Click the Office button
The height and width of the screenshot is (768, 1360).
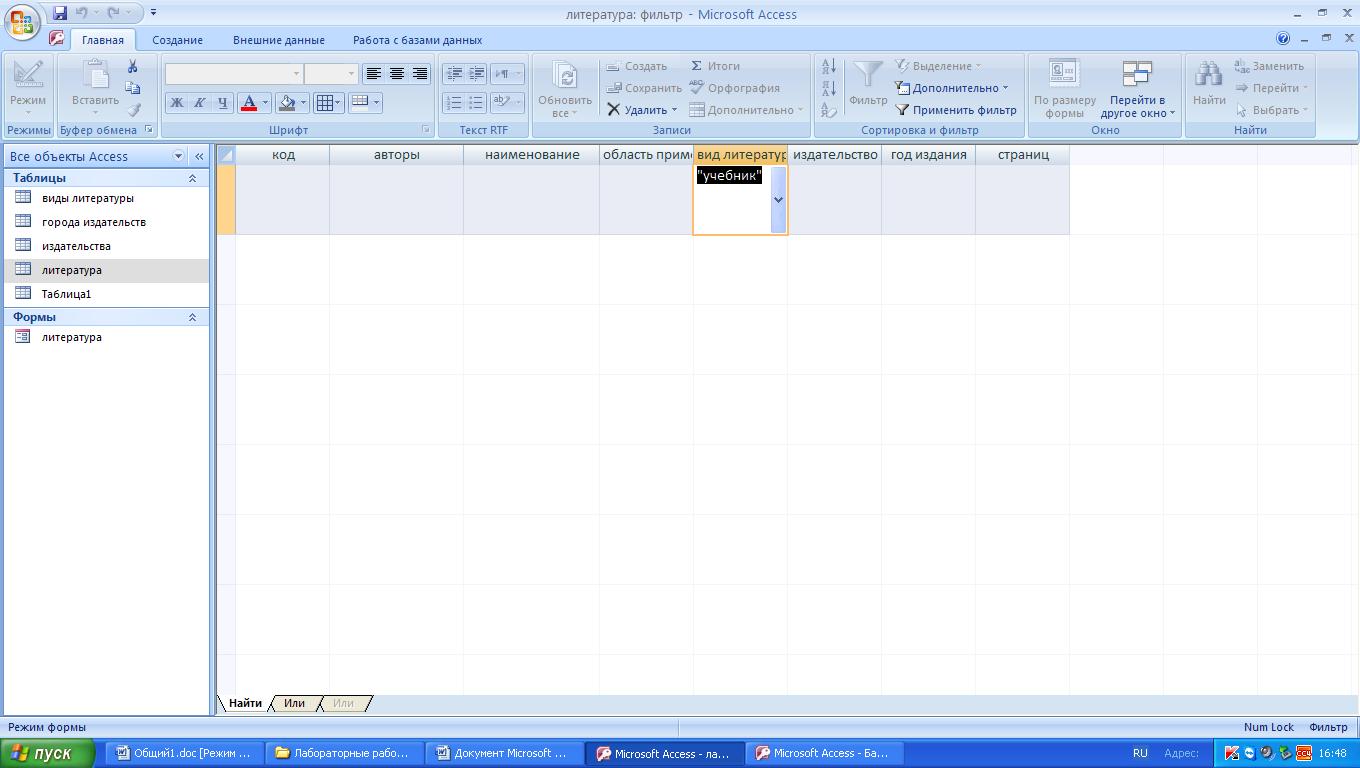click(x=22, y=22)
